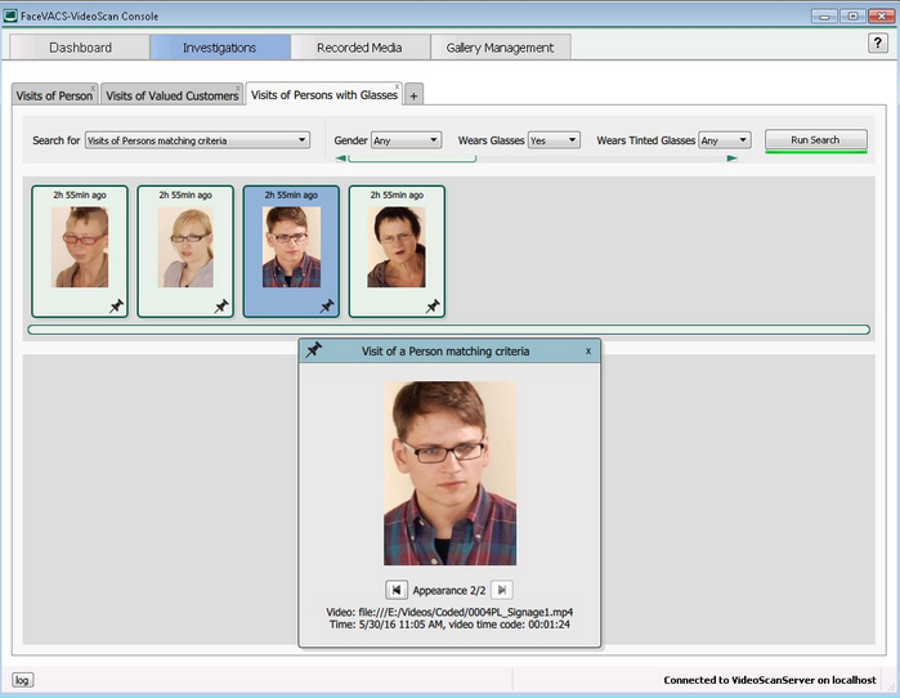Close the Visit of a Person popup
This screenshot has height=698, width=900.
588,351
